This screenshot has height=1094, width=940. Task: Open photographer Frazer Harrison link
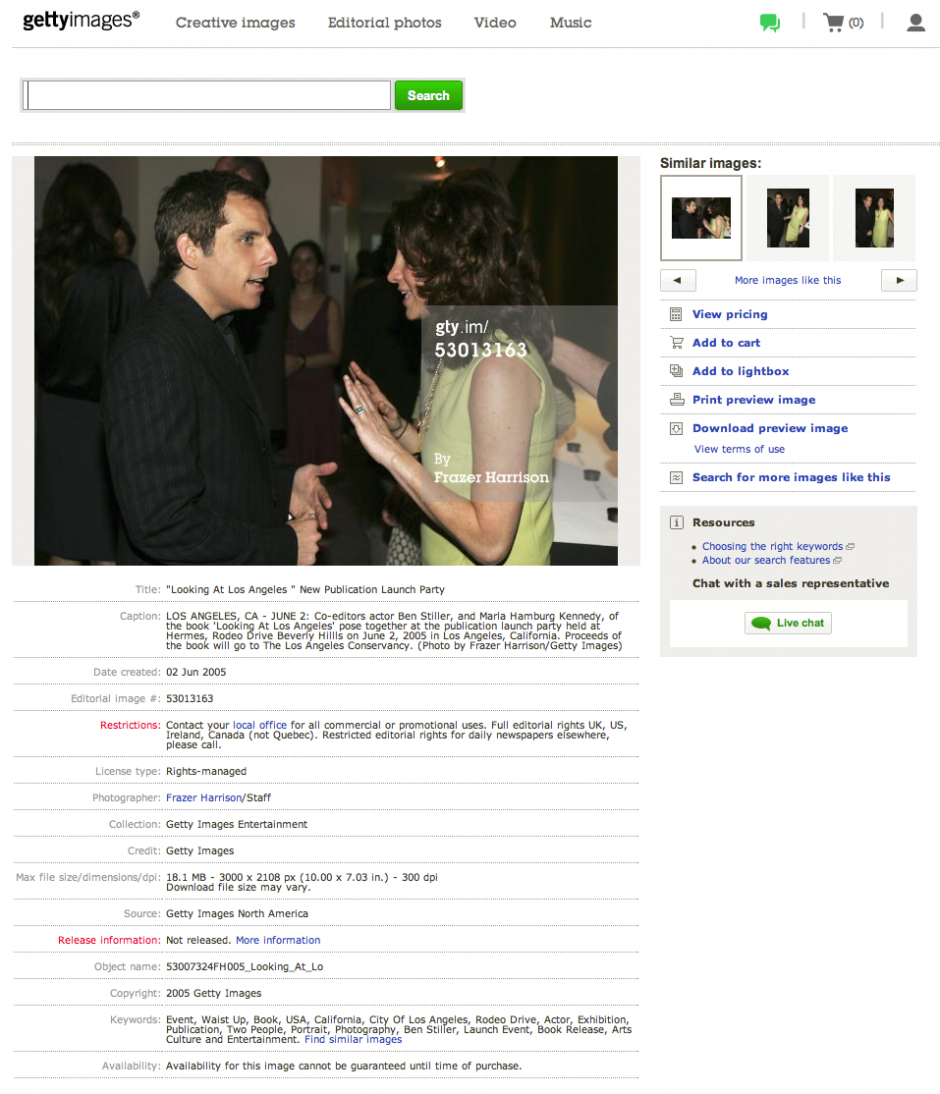tap(204, 797)
